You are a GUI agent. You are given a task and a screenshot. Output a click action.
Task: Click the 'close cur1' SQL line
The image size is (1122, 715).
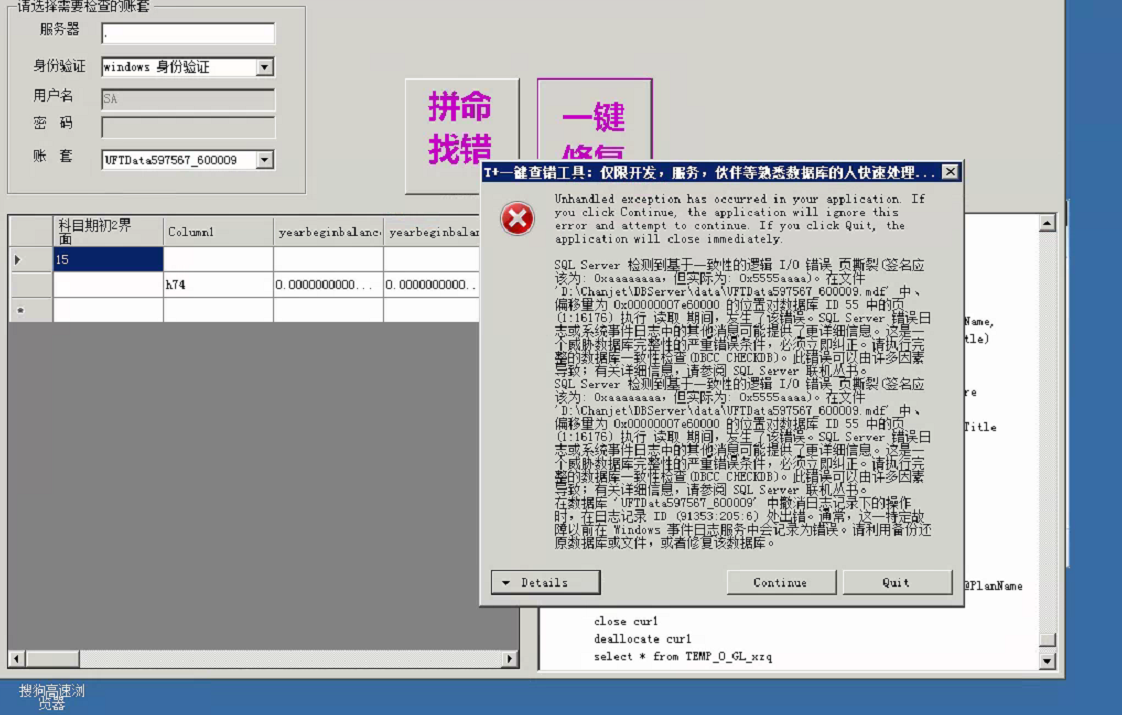click(x=625, y=621)
